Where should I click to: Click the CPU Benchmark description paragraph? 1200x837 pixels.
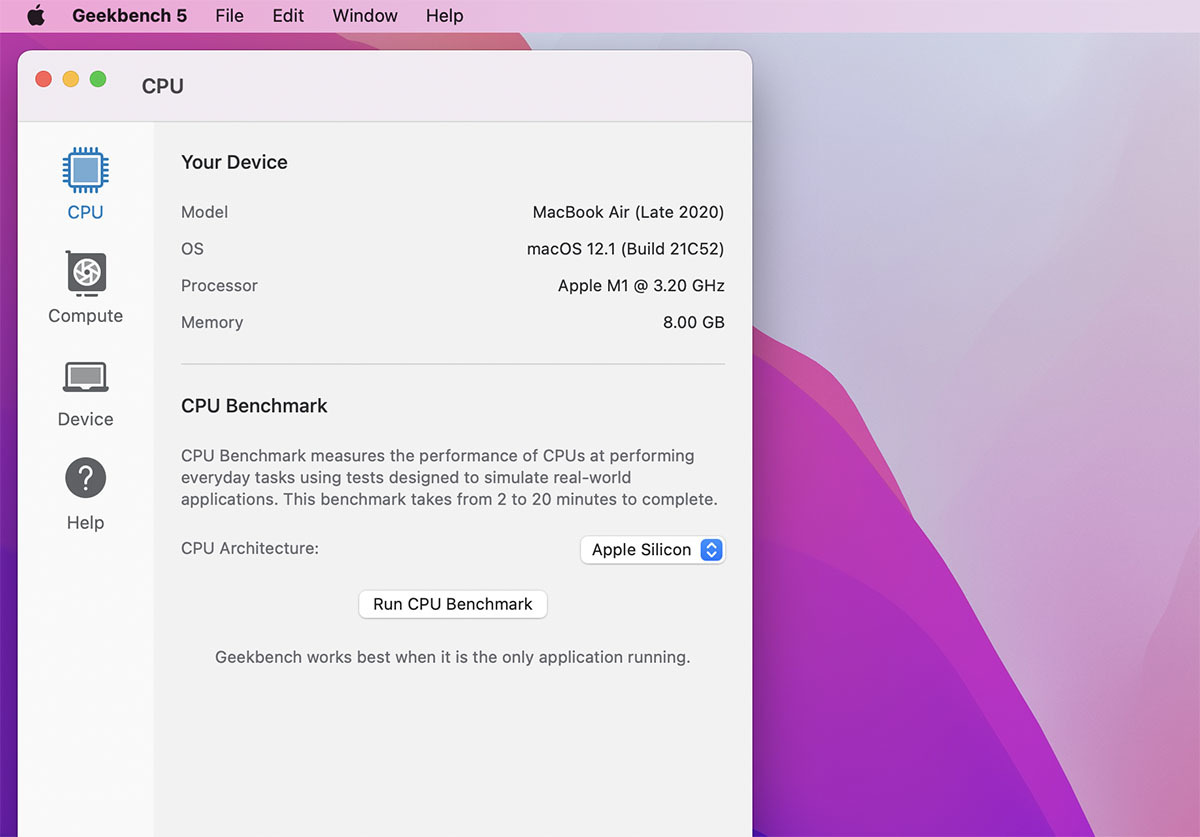pyautogui.click(x=450, y=477)
